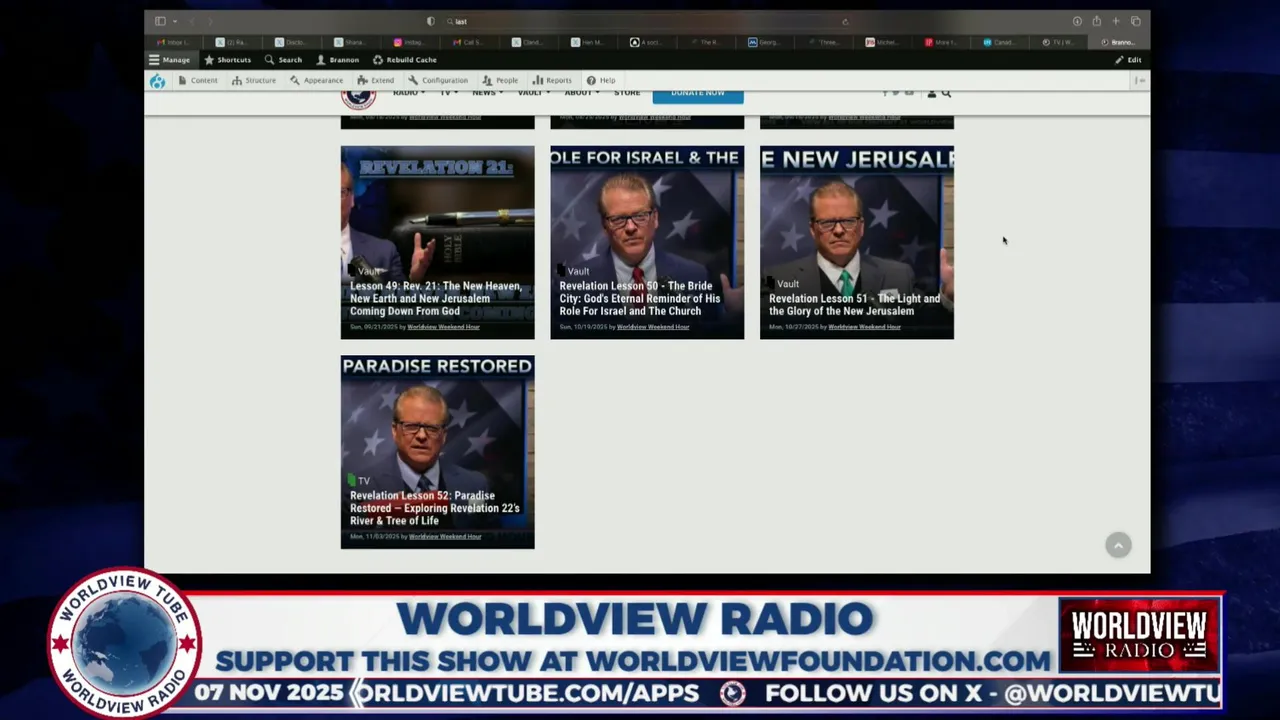This screenshot has width=1280, height=720.
Task: Open a new Safari tab with plus
Action: pos(1116,21)
